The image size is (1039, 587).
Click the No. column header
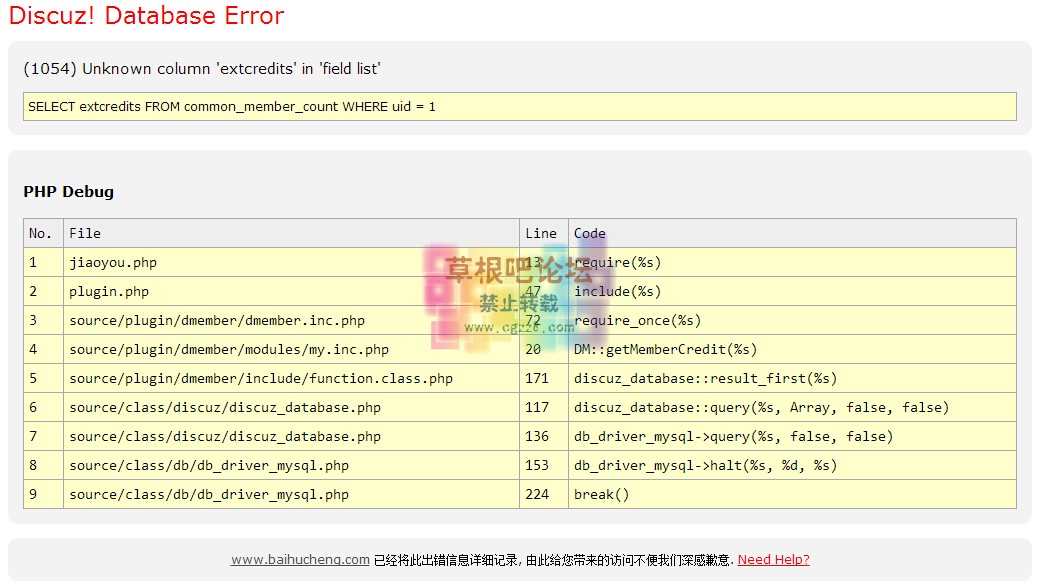[x=40, y=233]
